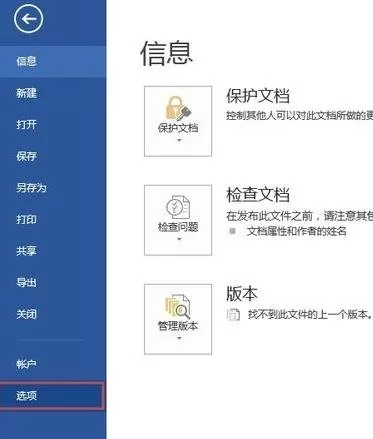Open the 打印 page

[53, 219]
